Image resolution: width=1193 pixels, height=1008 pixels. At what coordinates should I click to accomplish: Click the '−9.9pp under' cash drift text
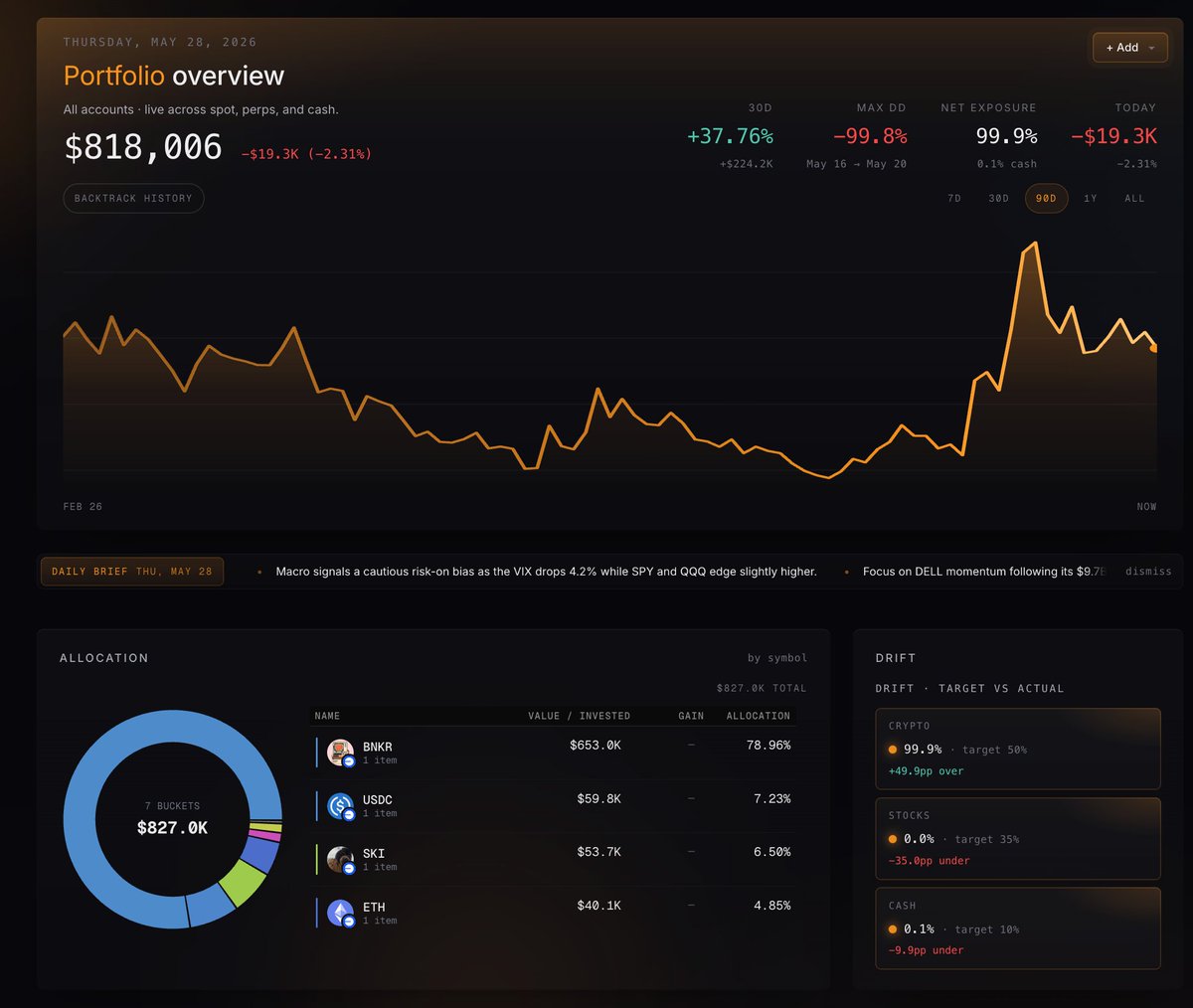click(926, 950)
